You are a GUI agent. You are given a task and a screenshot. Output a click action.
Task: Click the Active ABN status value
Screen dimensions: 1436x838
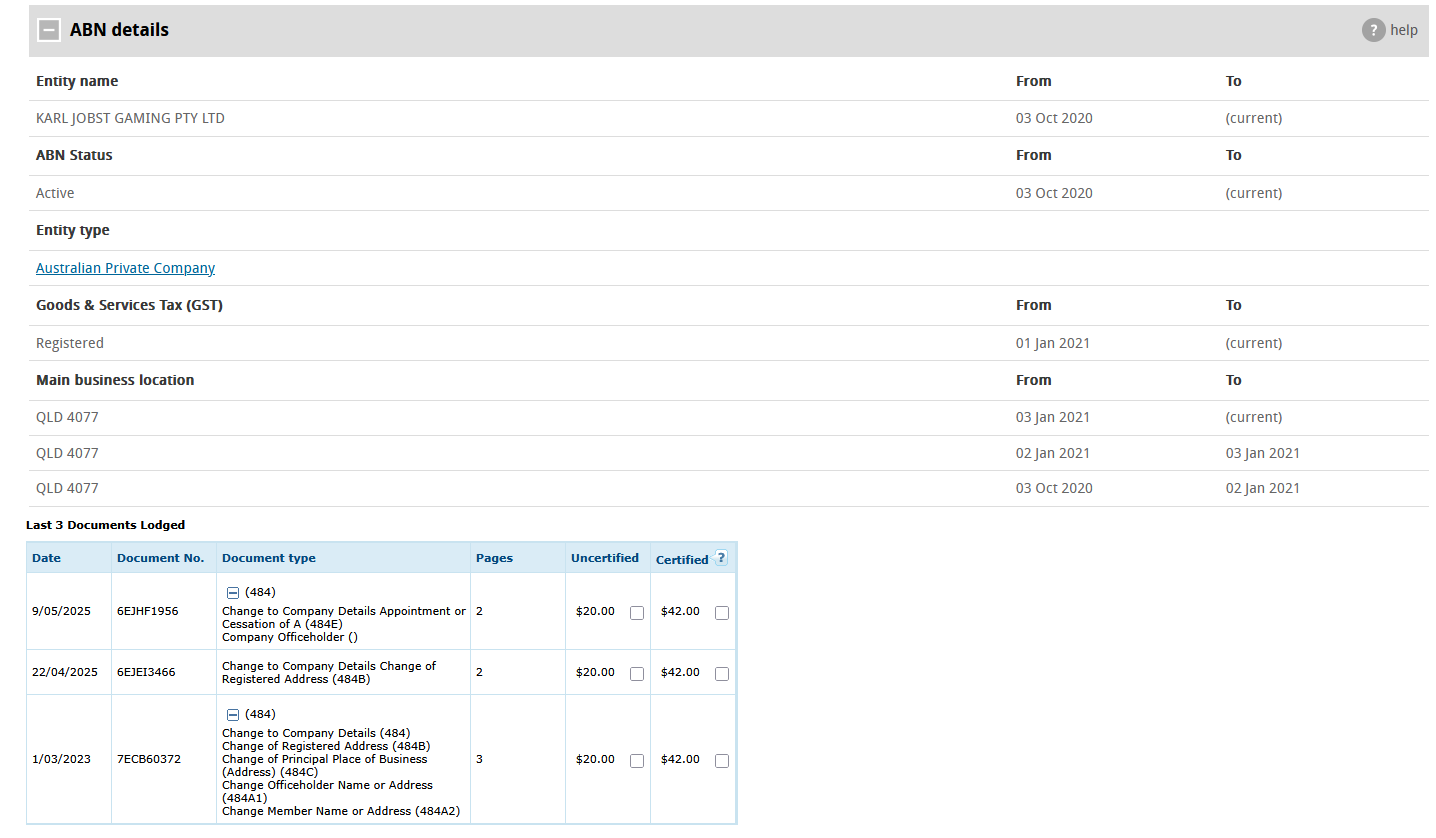coord(55,193)
